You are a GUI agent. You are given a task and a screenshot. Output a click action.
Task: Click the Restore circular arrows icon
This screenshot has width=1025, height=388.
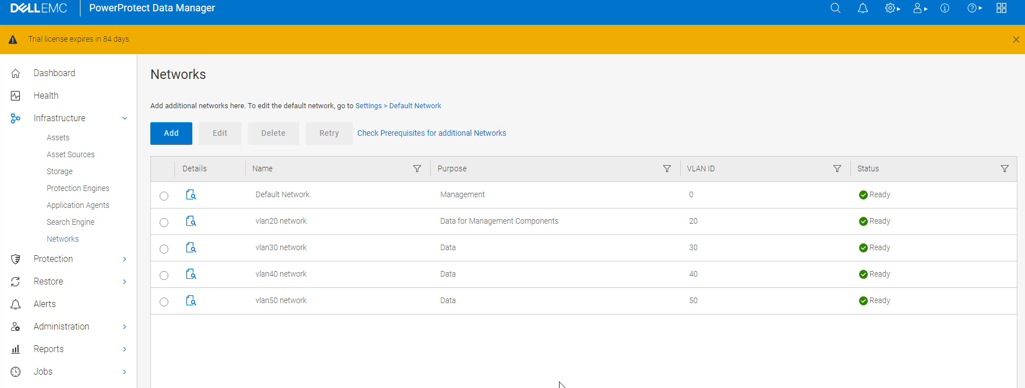tap(16, 282)
